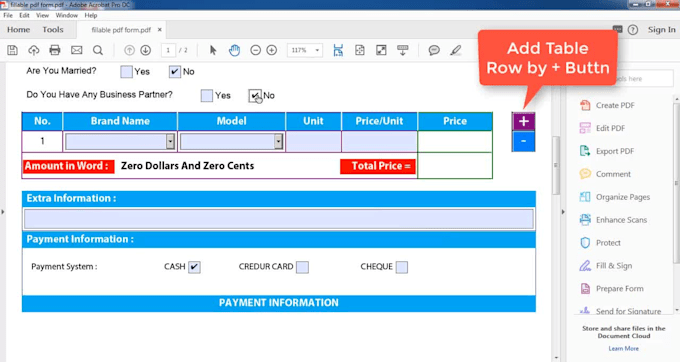Click the Total Price value field
Image resolution: width=680 pixels, height=362 pixels.
coord(455,166)
